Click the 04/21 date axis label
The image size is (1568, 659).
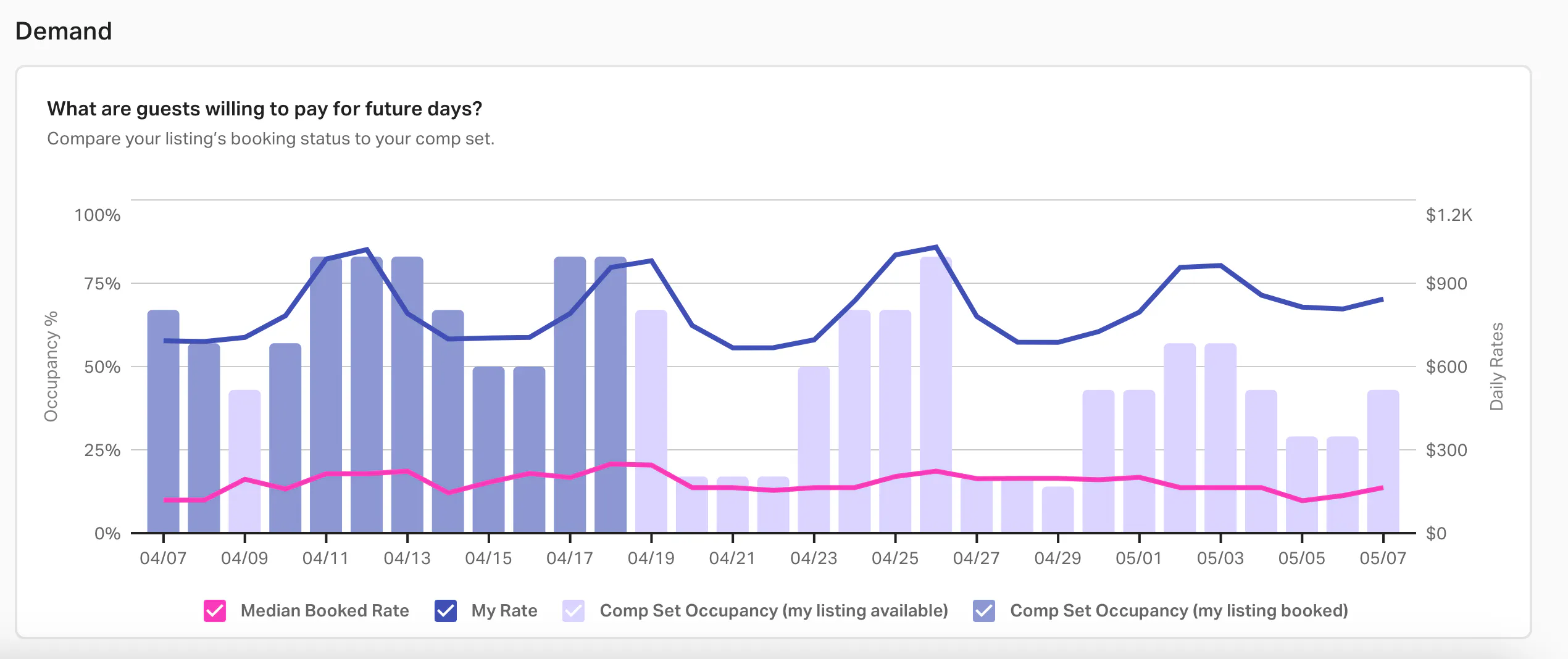pyautogui.click(x=732, y=558)
